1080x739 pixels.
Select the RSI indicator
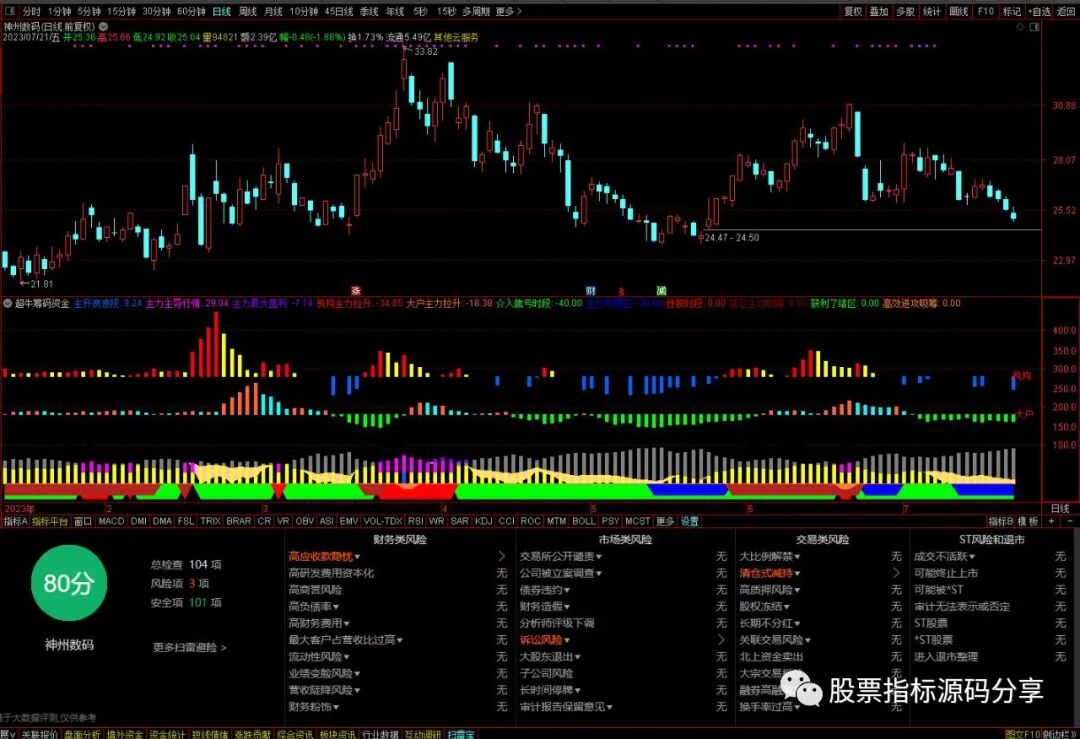point(415,521)
